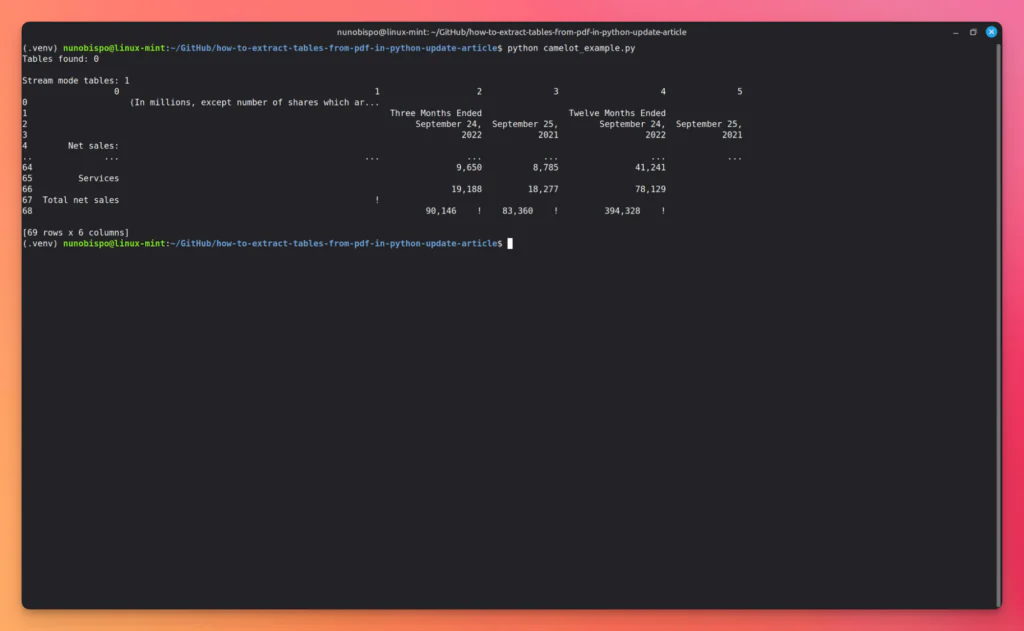This screenshot has width=1024, height=631.
Task: Click the command 'python camelot_example.py'
Action: click(x=571, y=48)
